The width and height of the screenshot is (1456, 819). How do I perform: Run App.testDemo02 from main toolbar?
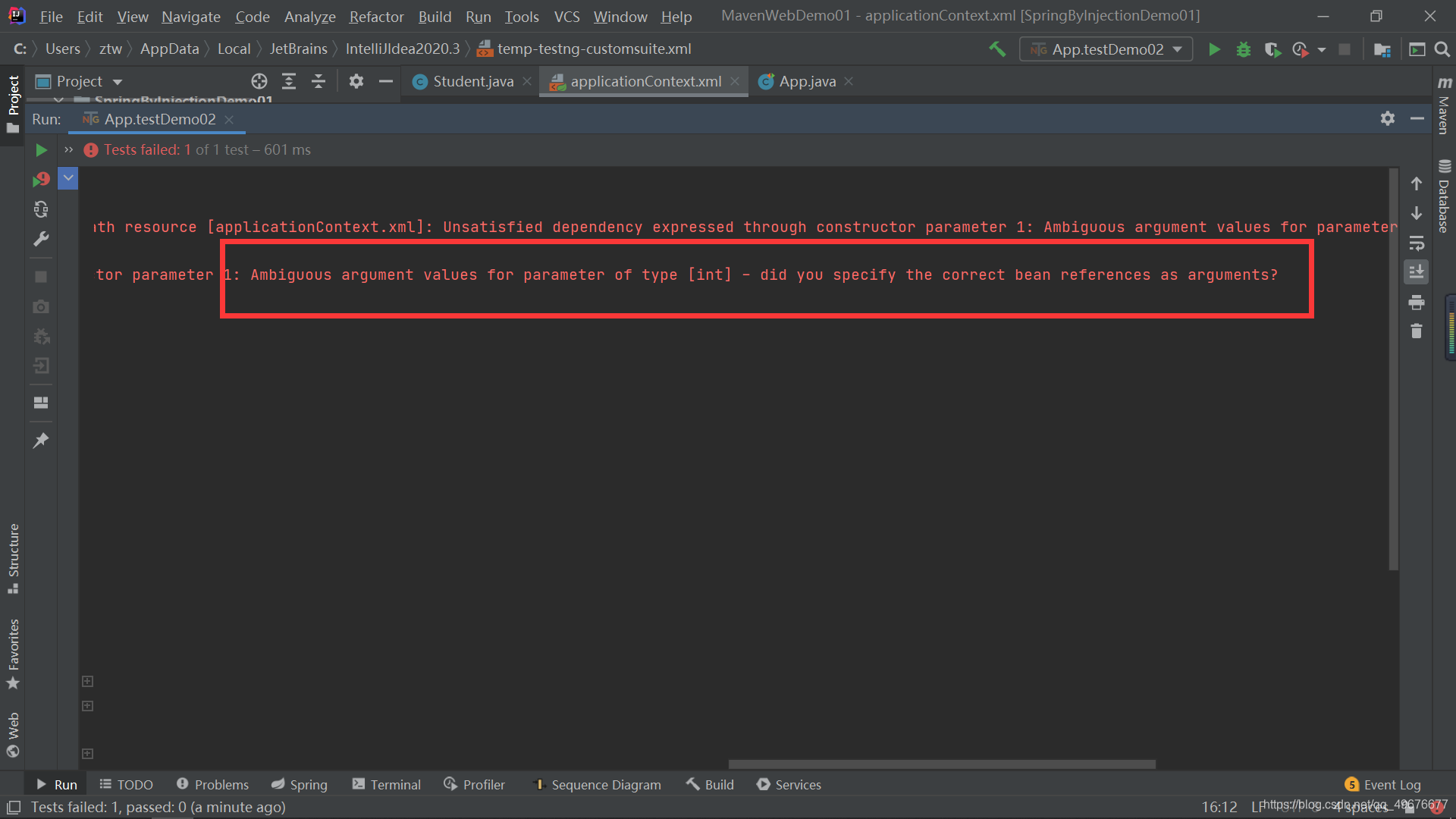click(1214, 49)
